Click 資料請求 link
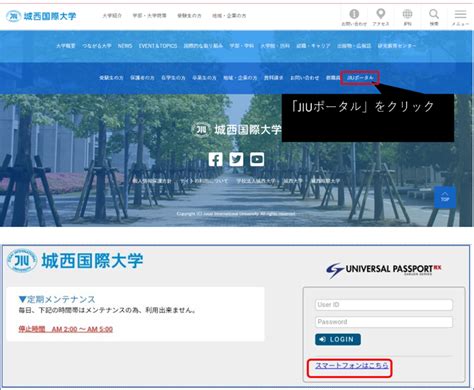This screenshot has width=474, height=390. point(273,78)
